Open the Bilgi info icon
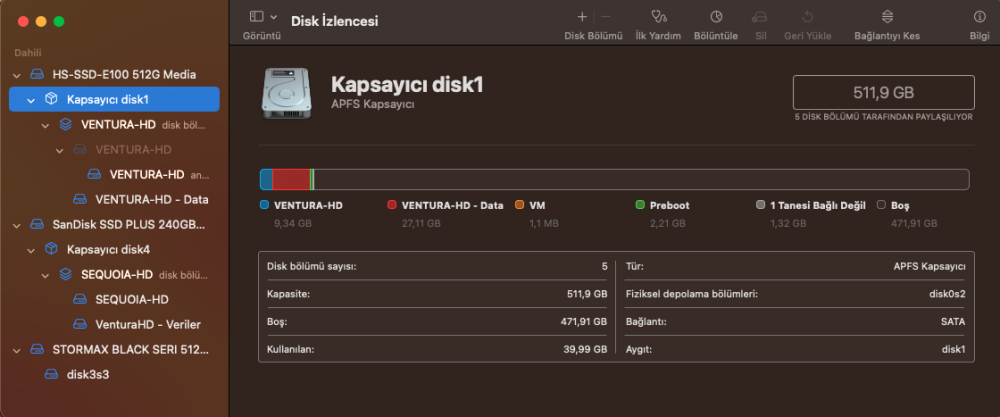Viewport: 1000px width, 417px height. coord(979,17)
